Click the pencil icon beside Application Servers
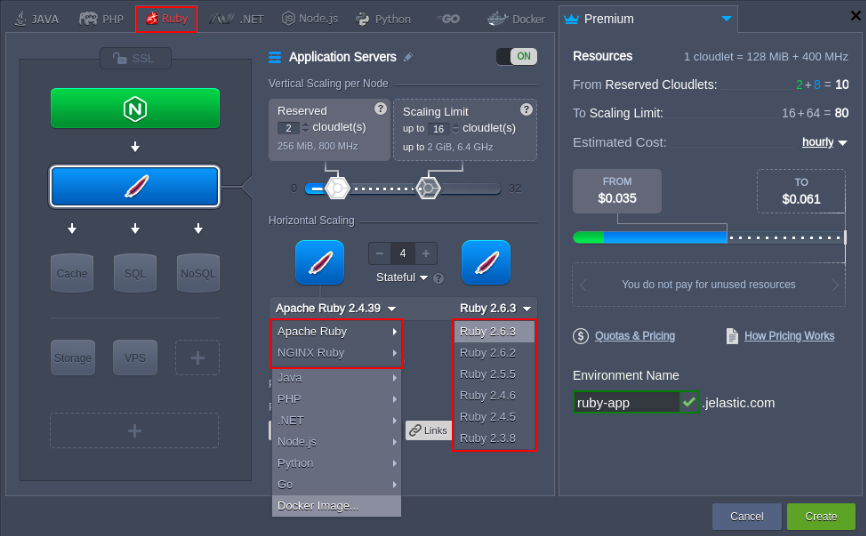Viewport: 866px width, 536px height. pos(408,57)
